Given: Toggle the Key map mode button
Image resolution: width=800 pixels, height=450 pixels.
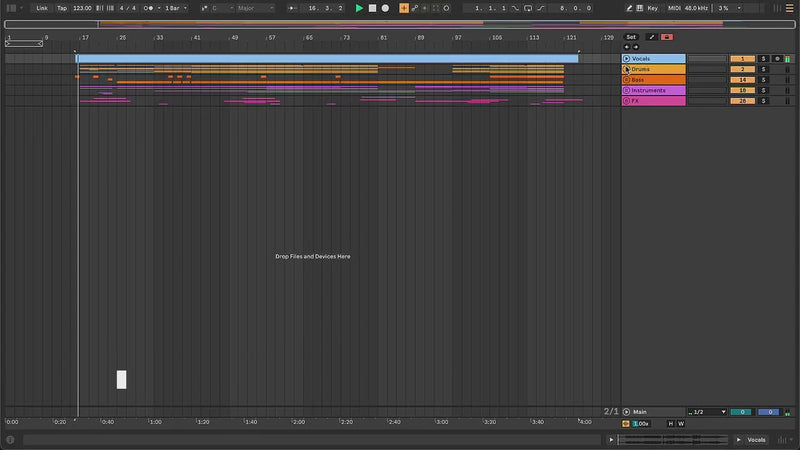Looking at the screenshot, I should (x=653, y=8).
